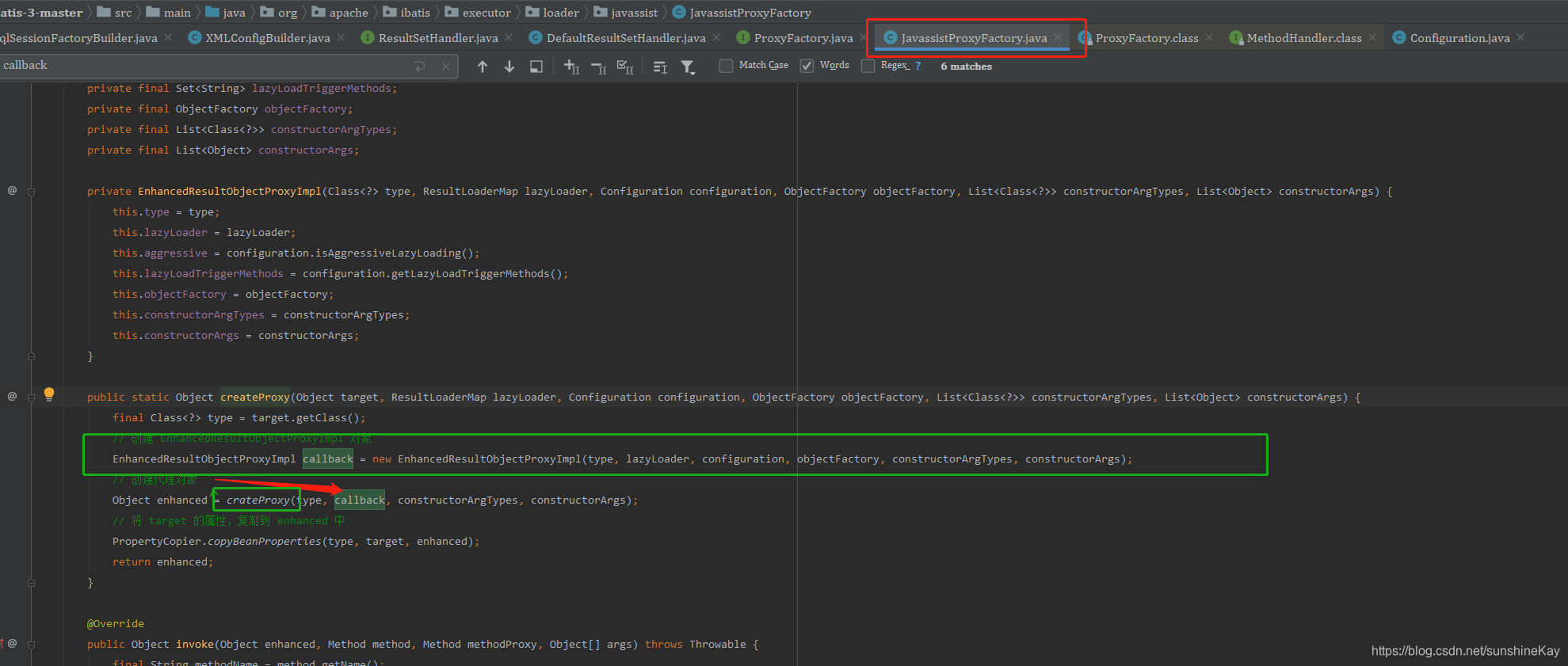Click getLazyLoadTriggerMethods call in editor
Image resolution: width=1568 pixels, height=666 pixels.
(471, 274)
